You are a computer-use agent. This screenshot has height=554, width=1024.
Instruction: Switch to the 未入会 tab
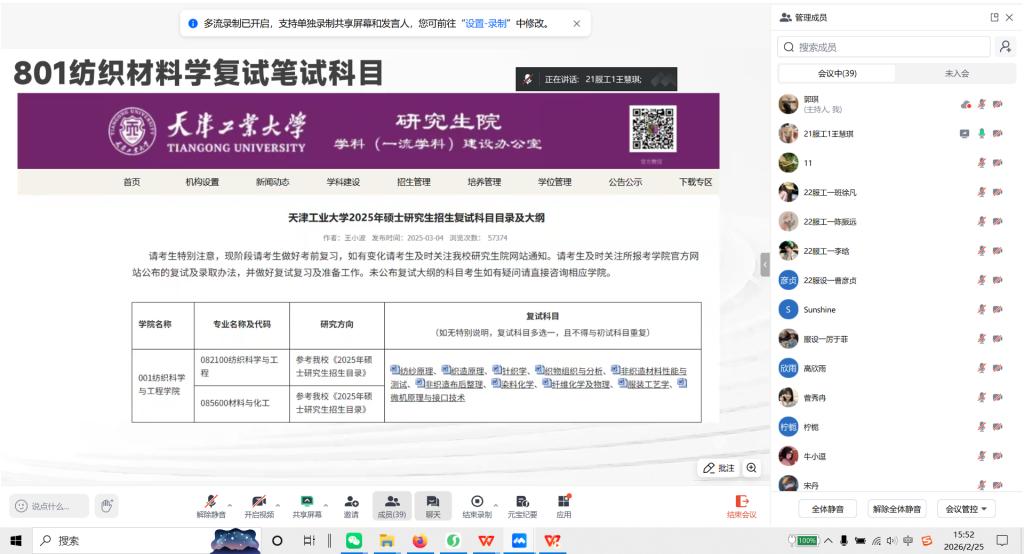pos(956,73)
